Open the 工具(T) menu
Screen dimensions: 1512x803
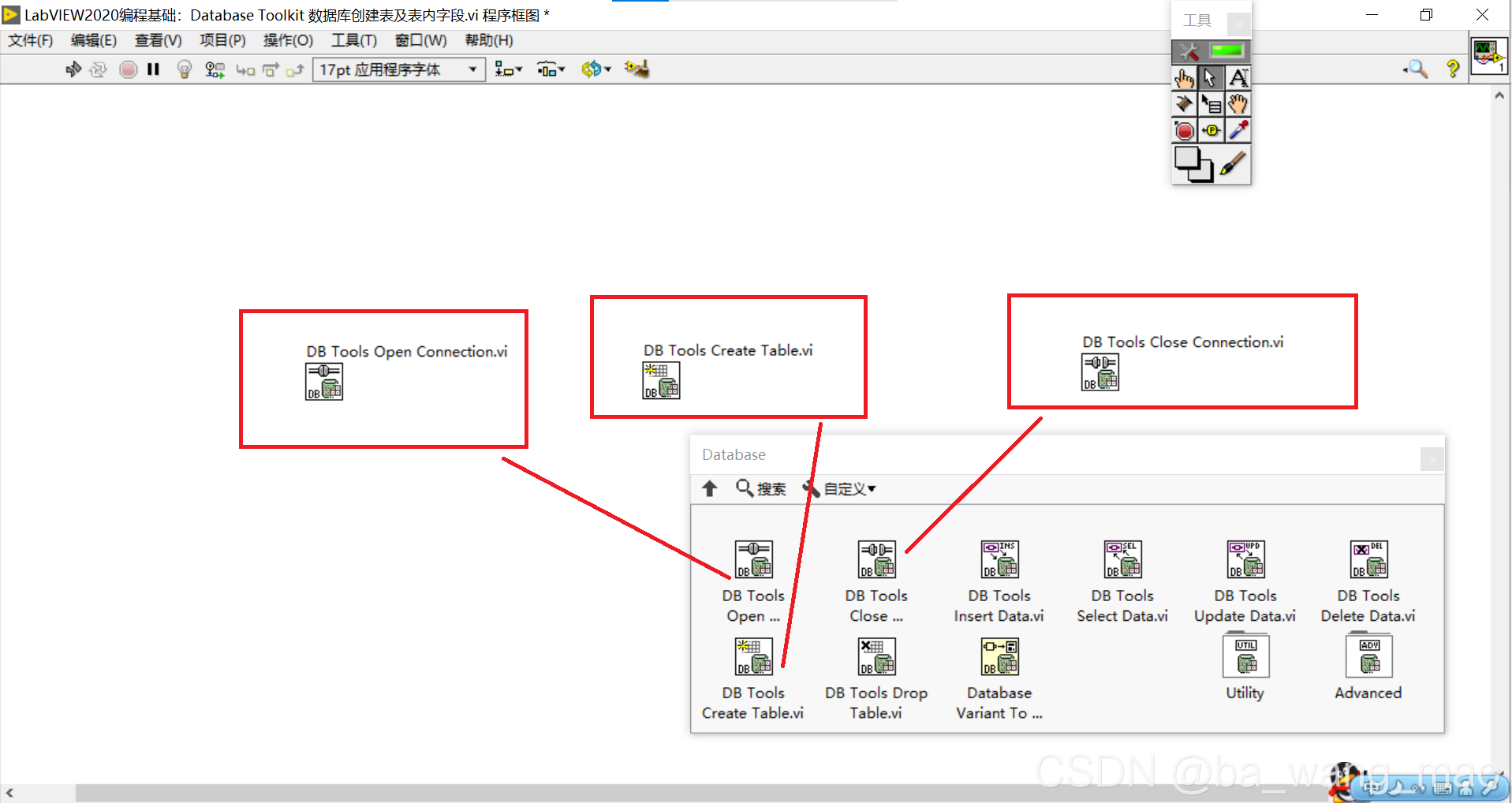(353, 40)
